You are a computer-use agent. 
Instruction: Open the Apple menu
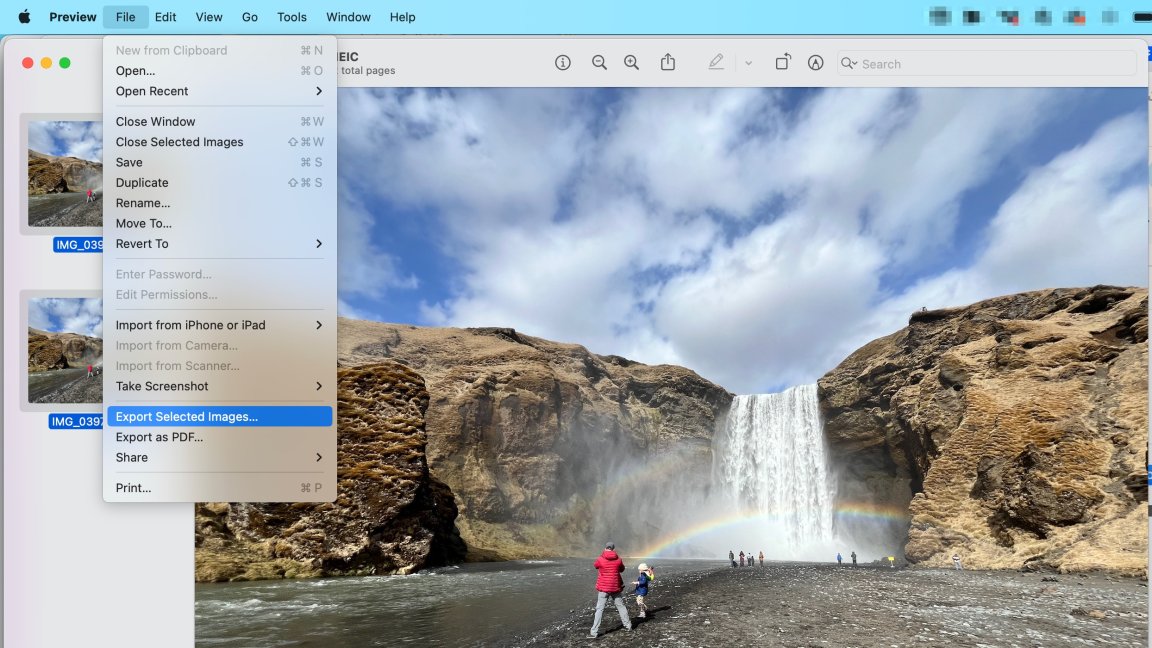(x=24, y=17)
